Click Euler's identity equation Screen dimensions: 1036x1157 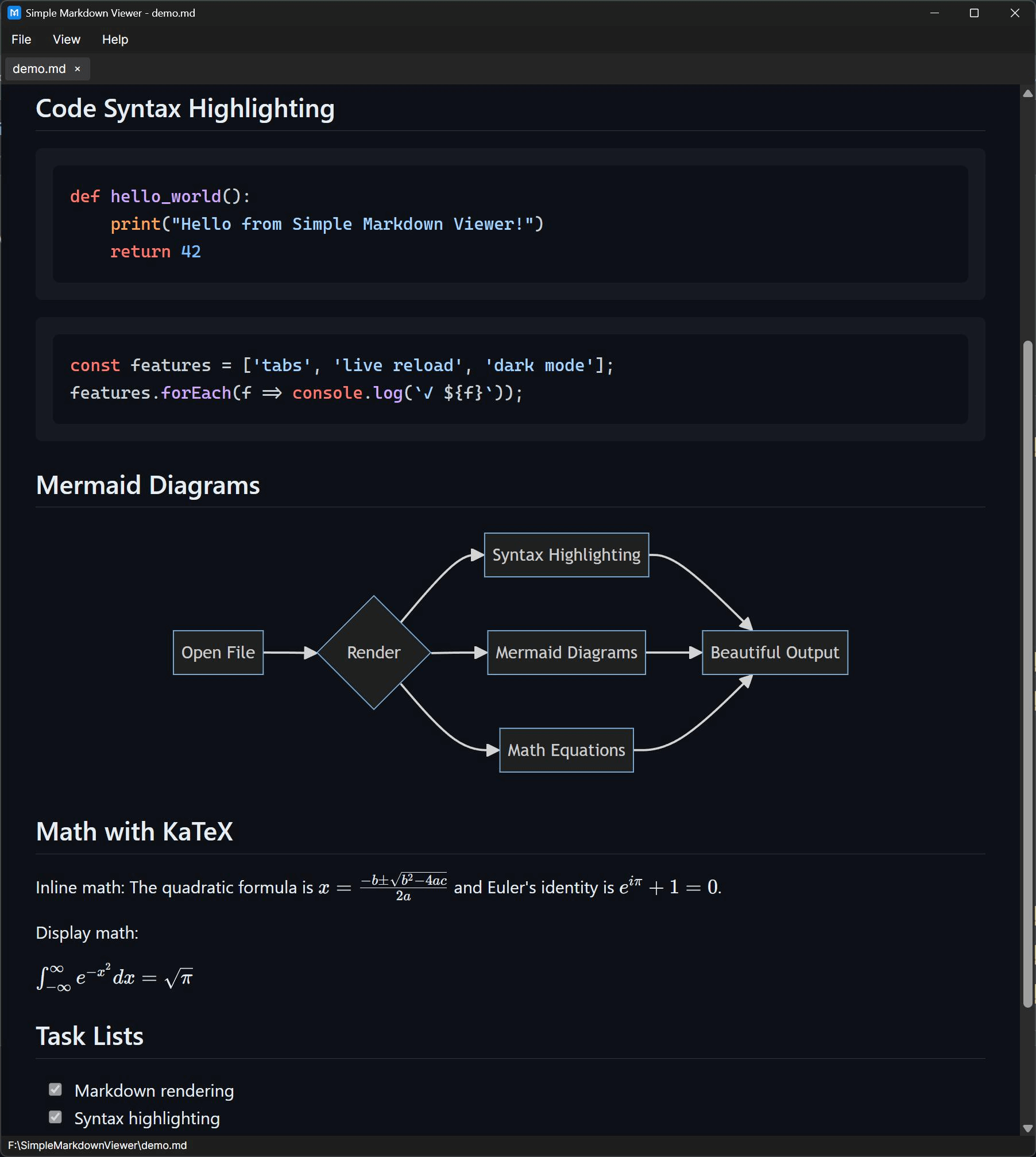click(670, 886)
